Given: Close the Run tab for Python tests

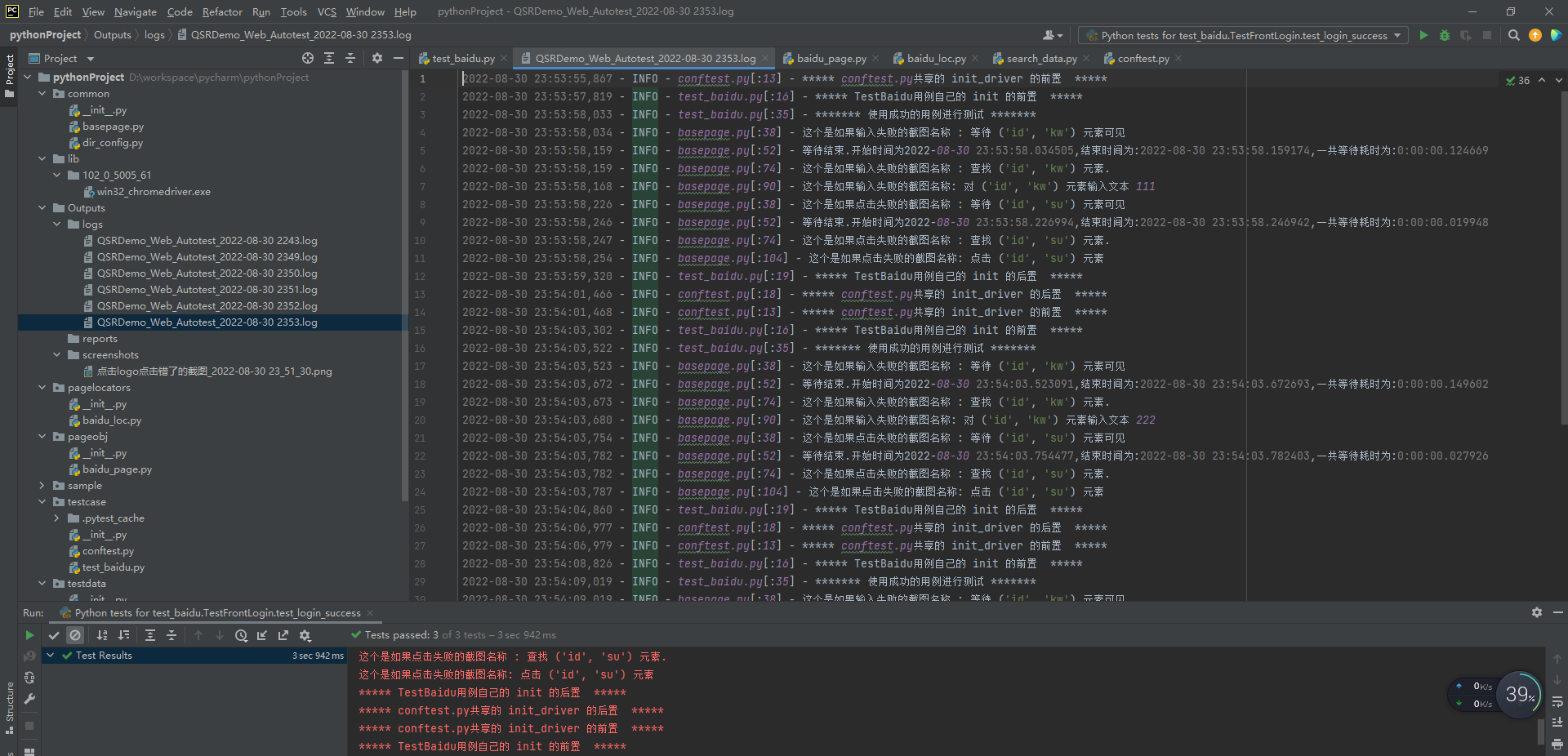Looking at the screenshot, I should 370,613.
